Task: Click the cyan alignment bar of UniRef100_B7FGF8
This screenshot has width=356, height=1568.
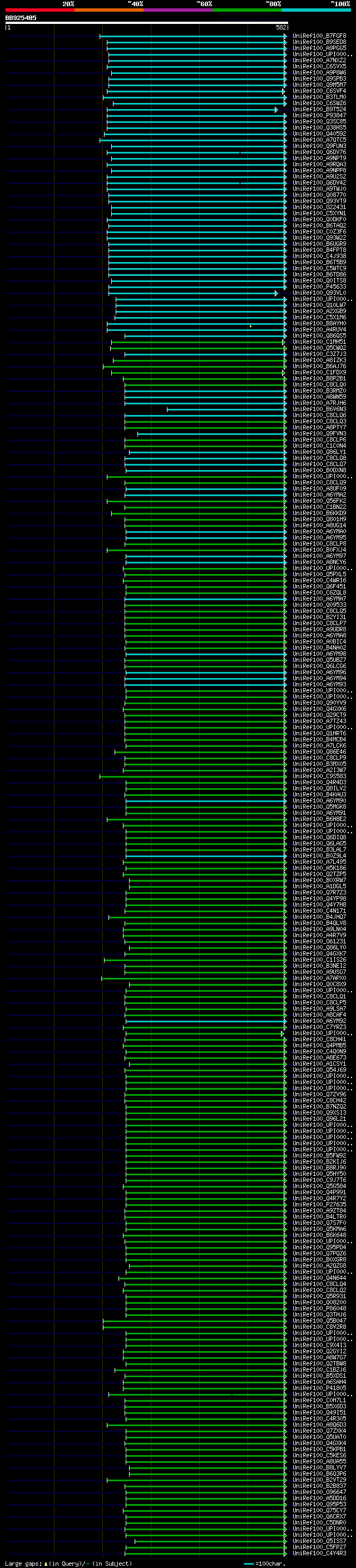Action: coord(193,37)
